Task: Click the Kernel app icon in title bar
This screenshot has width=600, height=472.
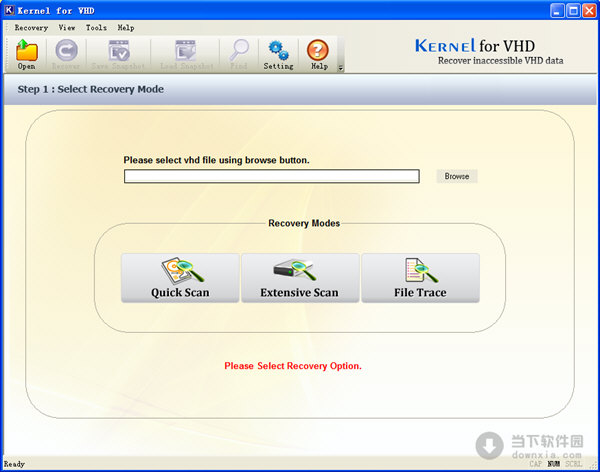Action: click(x=9, y=10)
